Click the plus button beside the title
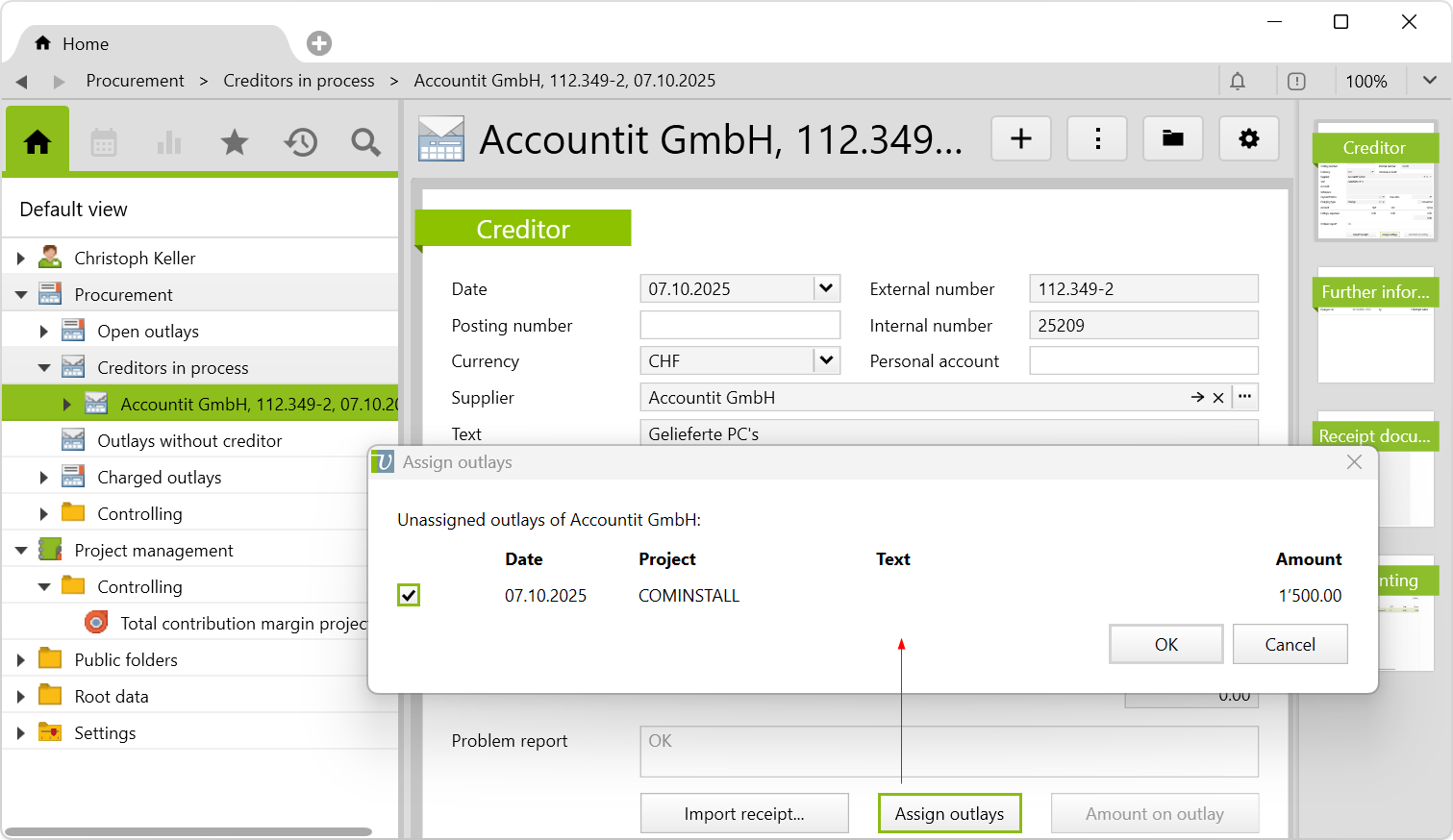 (x=1020, y=139)
